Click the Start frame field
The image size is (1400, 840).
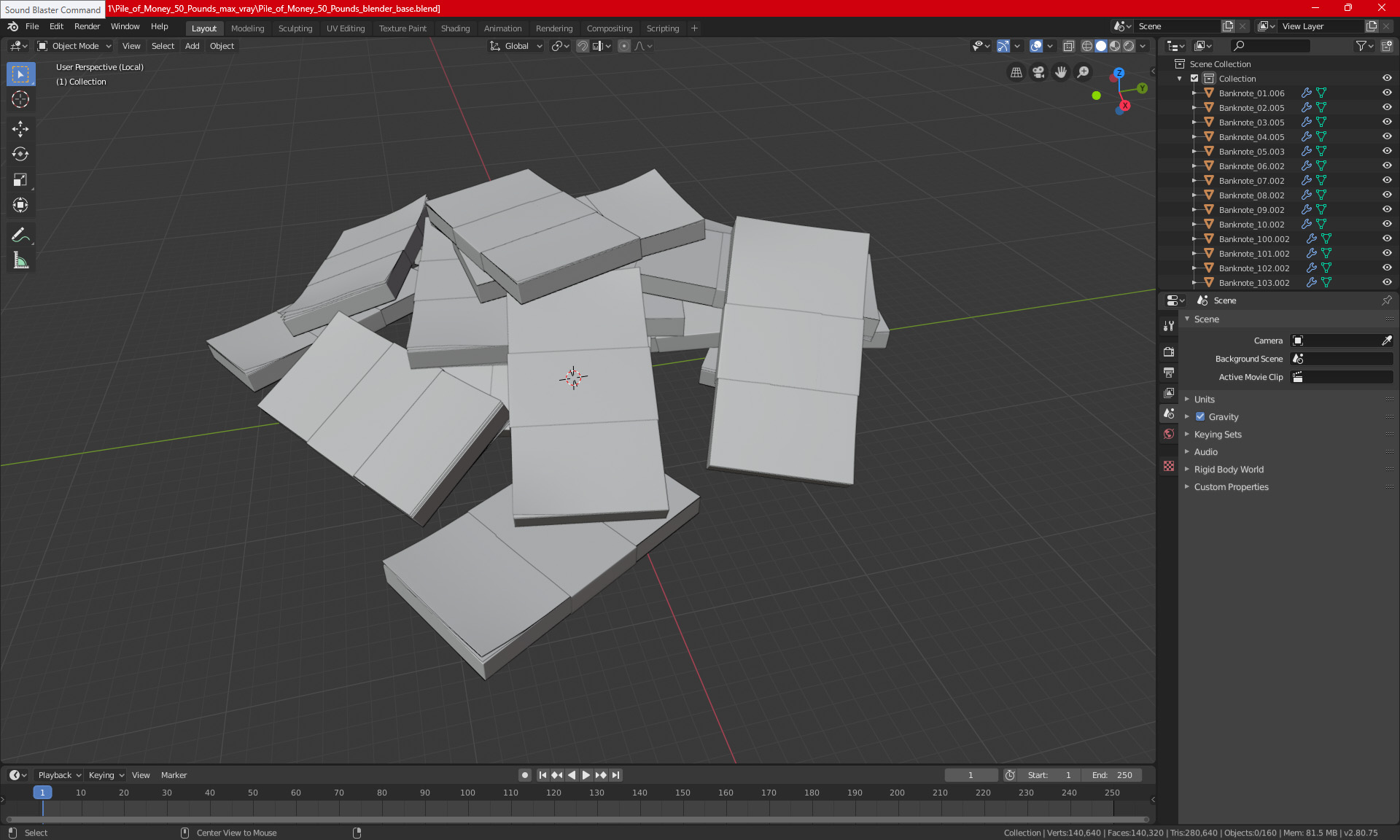1049,775
